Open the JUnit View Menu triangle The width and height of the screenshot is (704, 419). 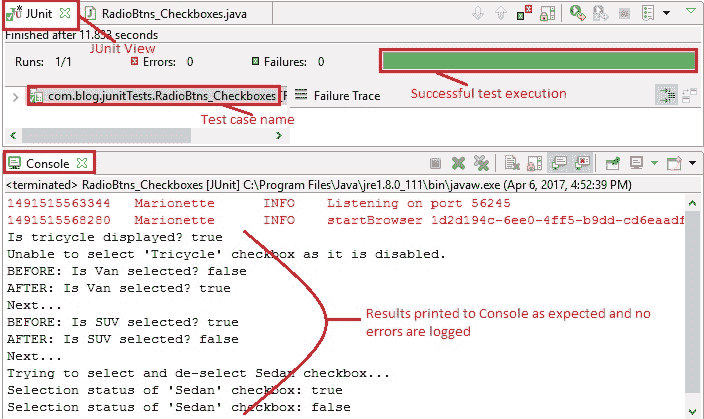click(x=691, y=11)
